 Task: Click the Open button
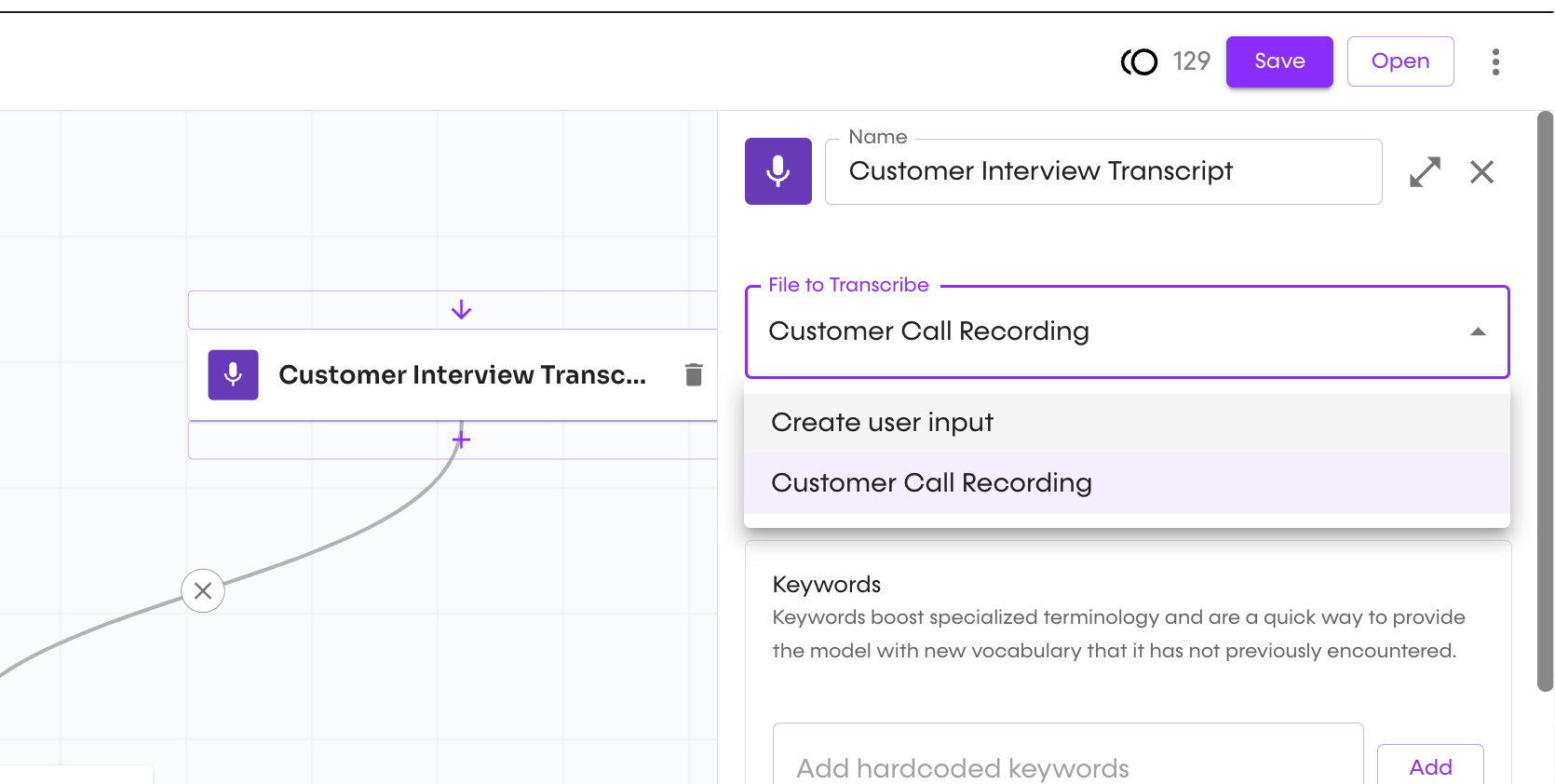click(1400, 61)
